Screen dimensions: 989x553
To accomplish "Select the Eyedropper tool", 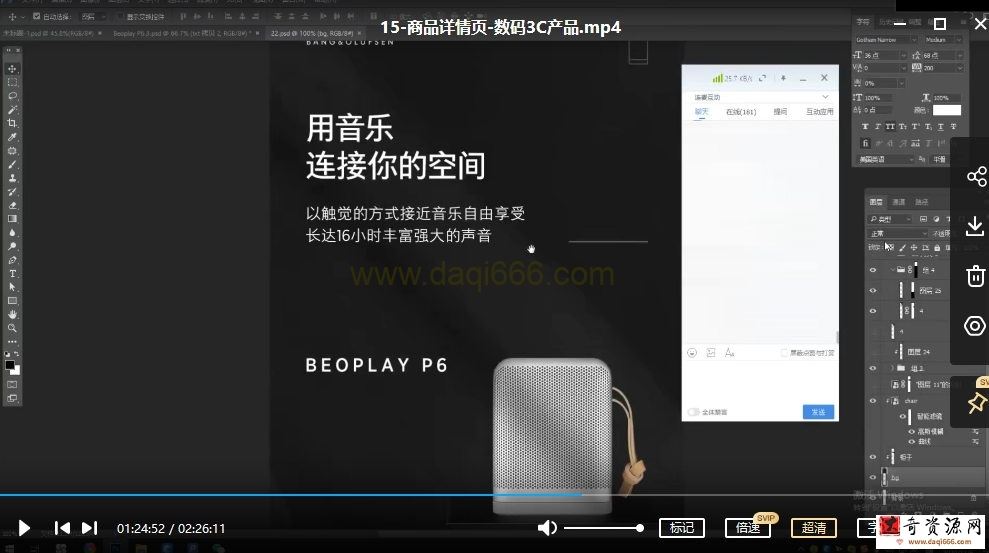I will coord(12,137).
